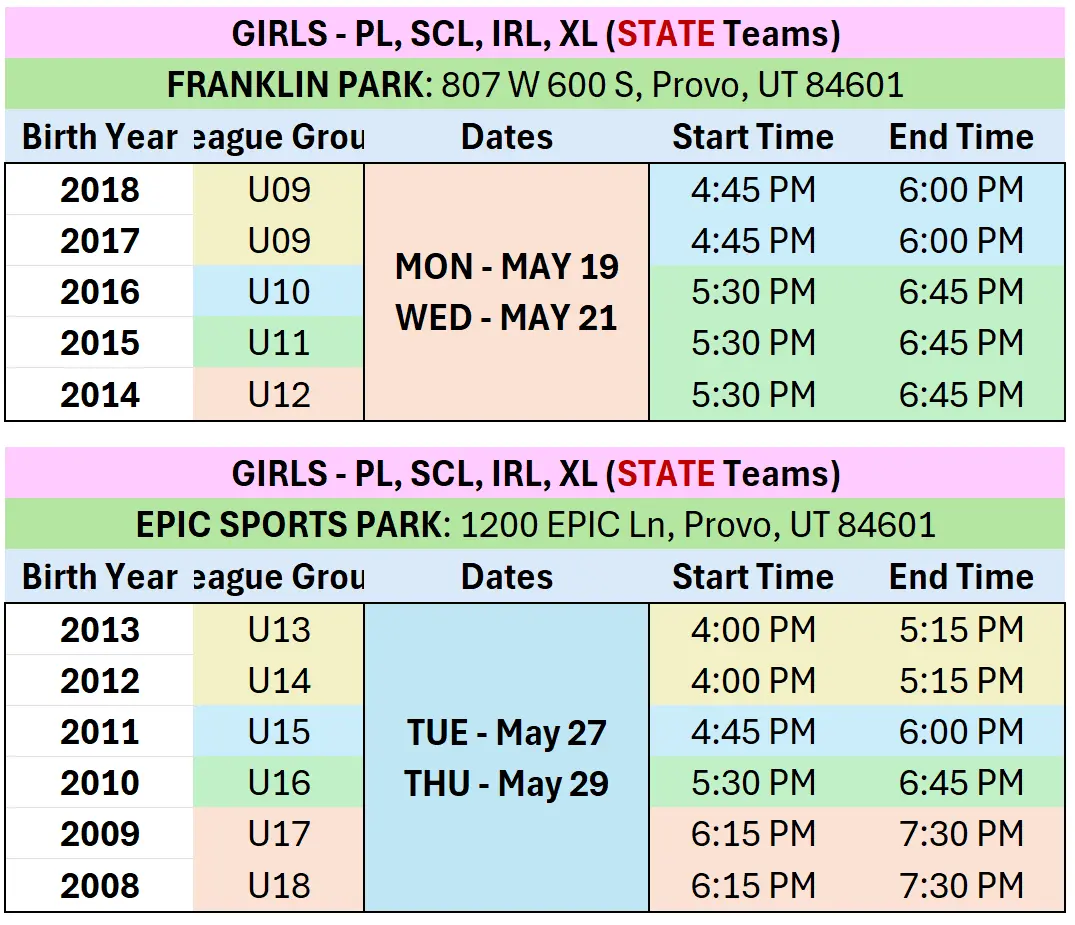The height and width of the screenshot is (925, 1075).
Task: Click the 2018 birth year cell
Action: click(x=99, y=190)
